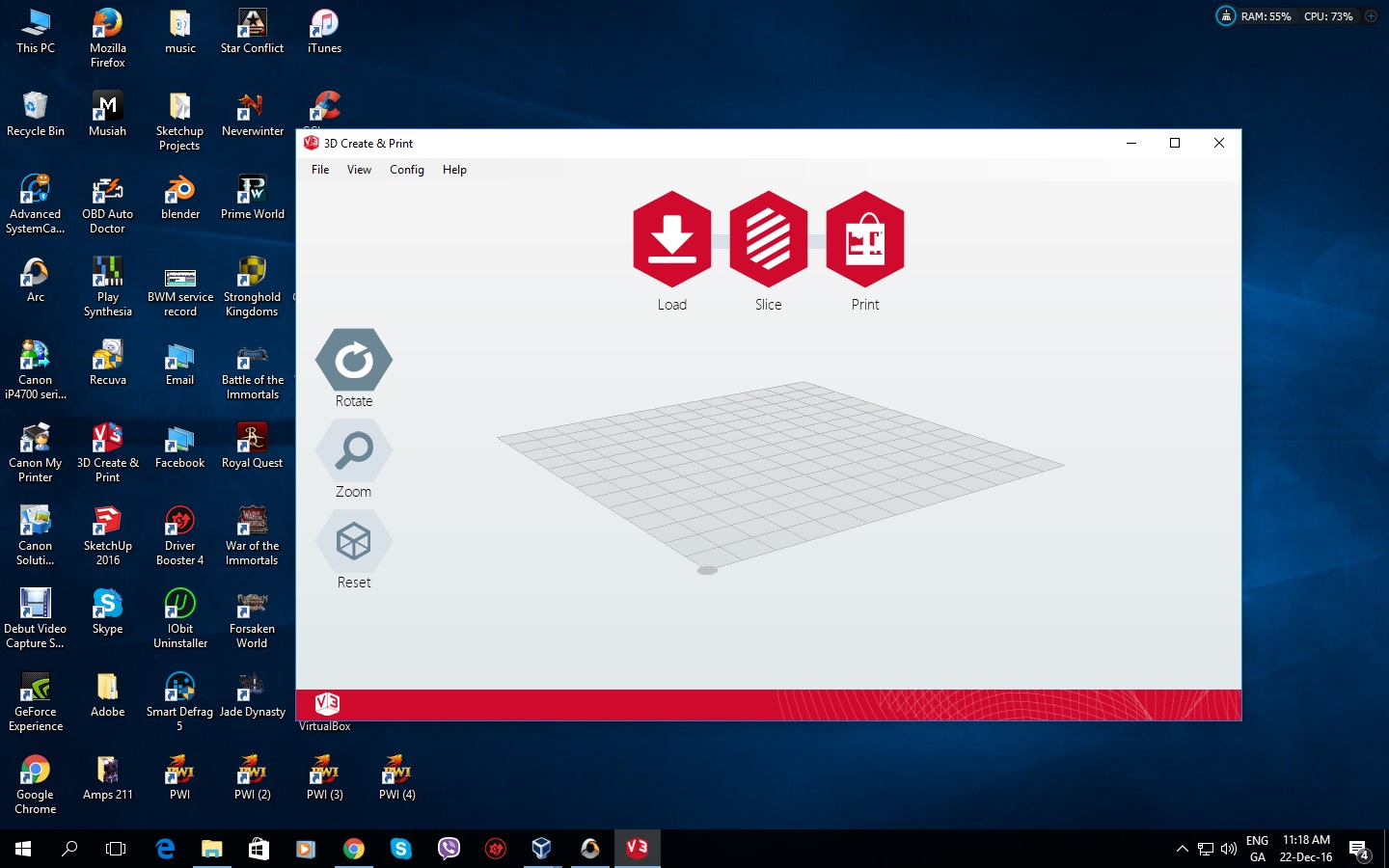Select the Rotate view tool
This screenshot has width=1389, height=868.
coord(353,361)
